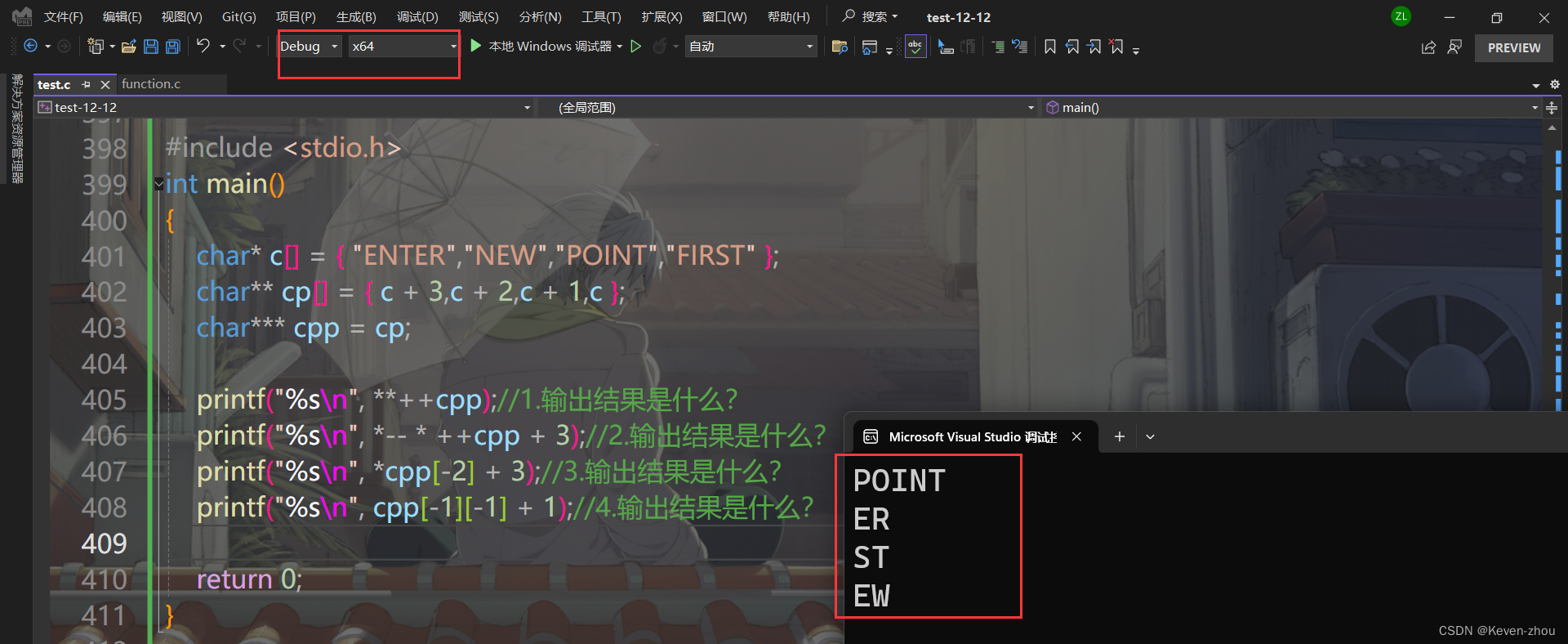
Task: Open the editor tab list dropdown arrow
Action: coord(1535,85)
